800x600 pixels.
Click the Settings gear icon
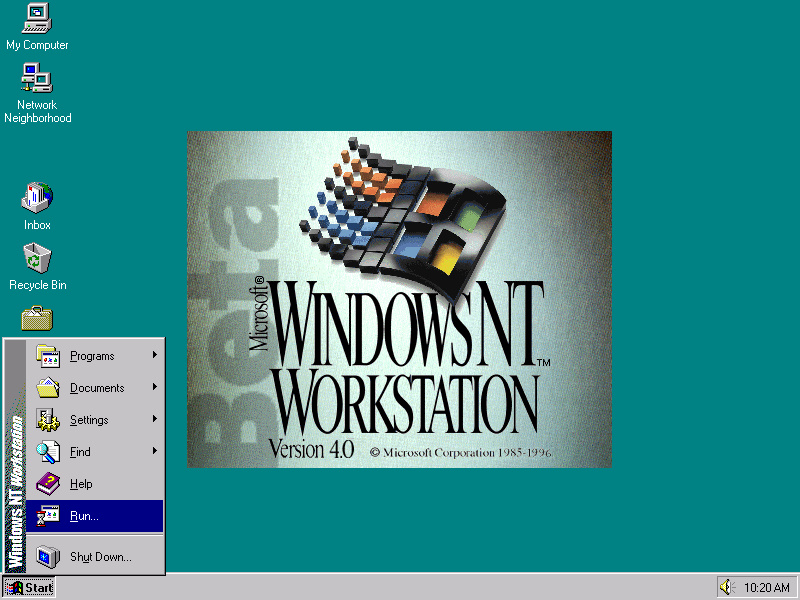point(47,419)
